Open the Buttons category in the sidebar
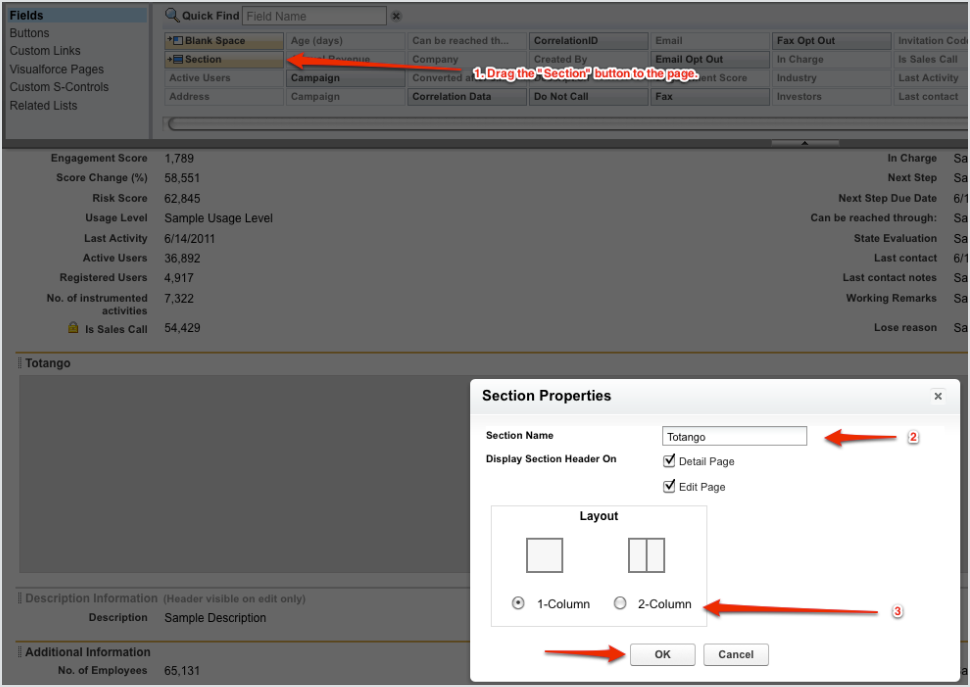This screenshot has height=687, width=970. coord(29,33)
